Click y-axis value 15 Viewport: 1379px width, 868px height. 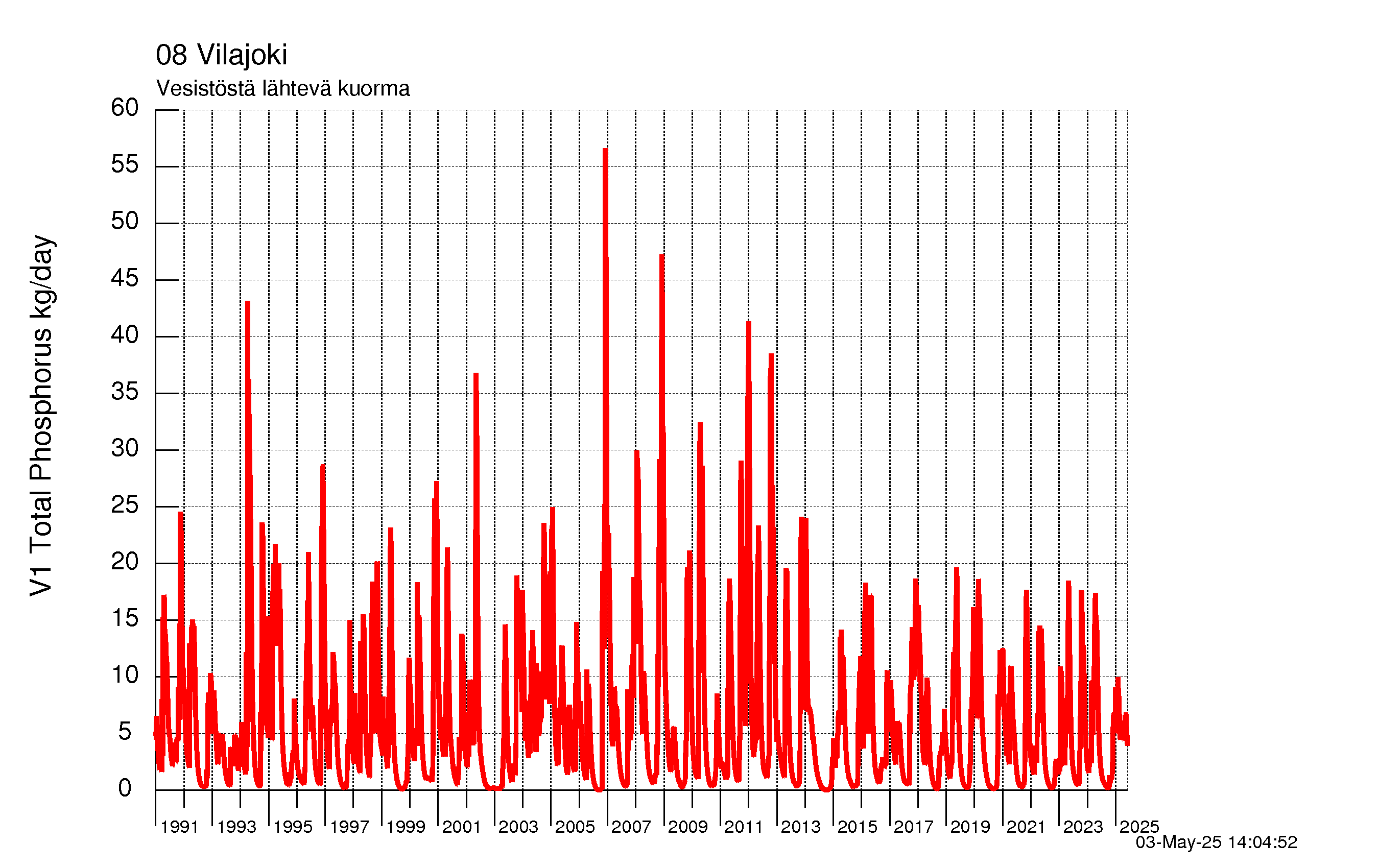(125, 618)
